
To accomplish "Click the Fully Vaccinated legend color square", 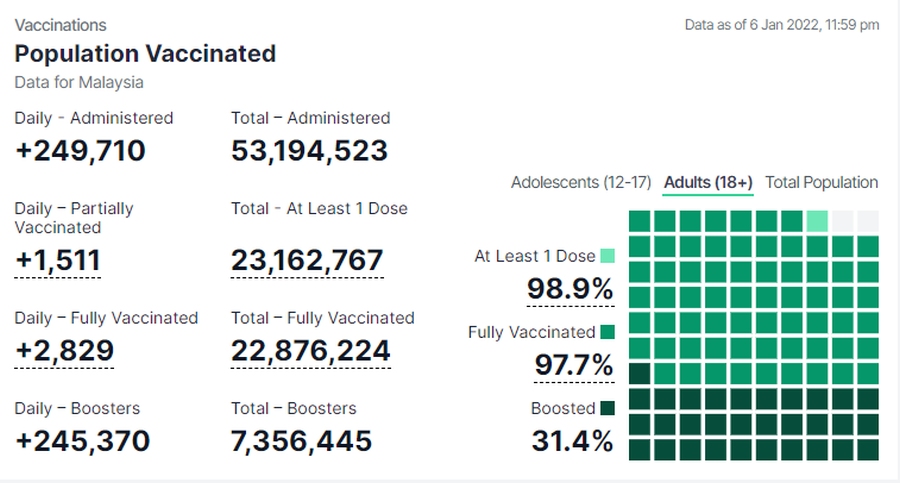I will point(607,332).
